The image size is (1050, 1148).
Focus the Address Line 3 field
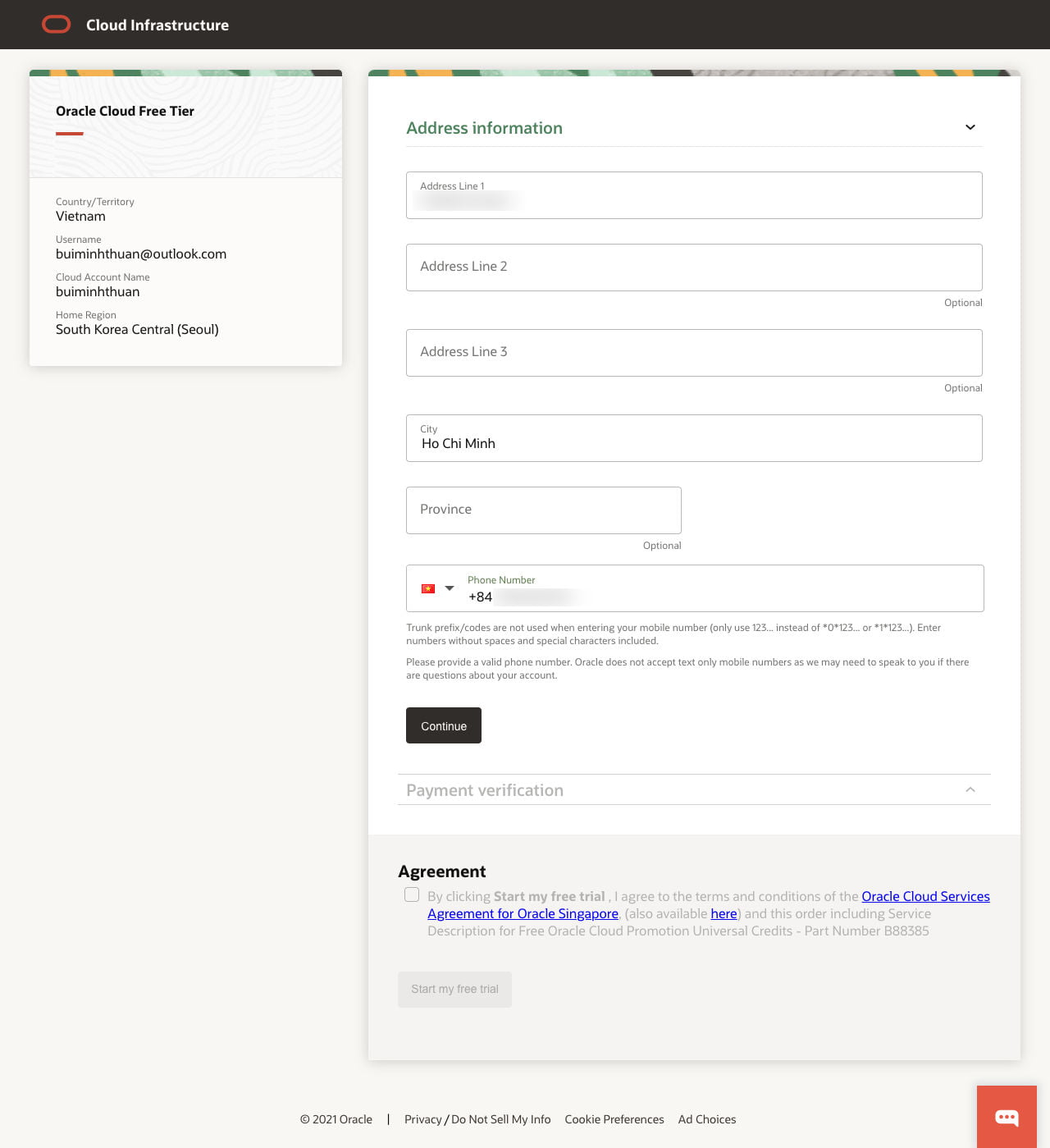point(694,353)
